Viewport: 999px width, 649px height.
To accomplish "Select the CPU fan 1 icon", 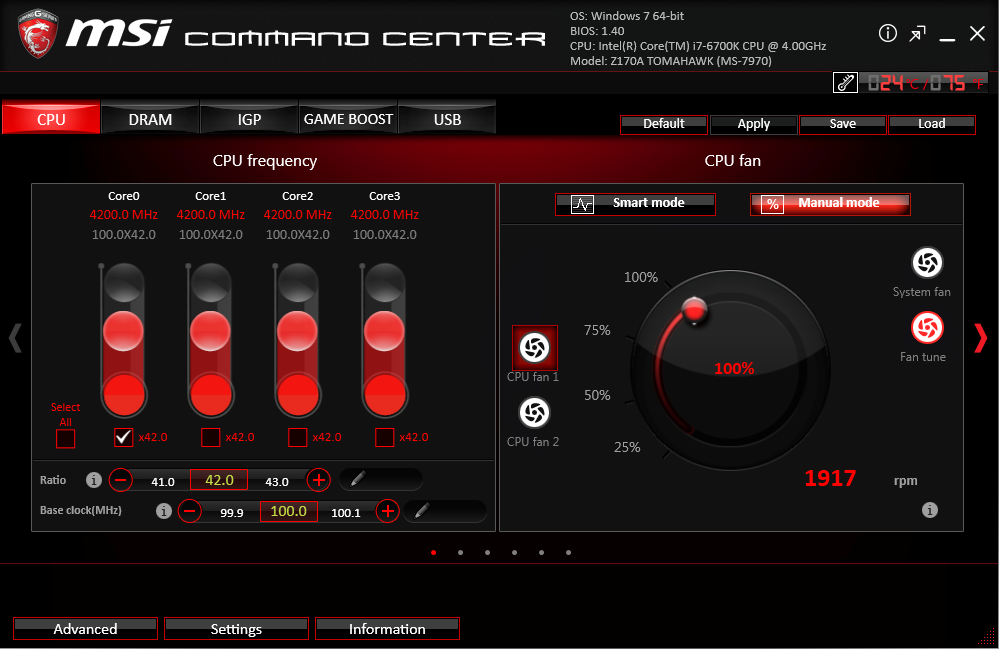I will [534, 347].
